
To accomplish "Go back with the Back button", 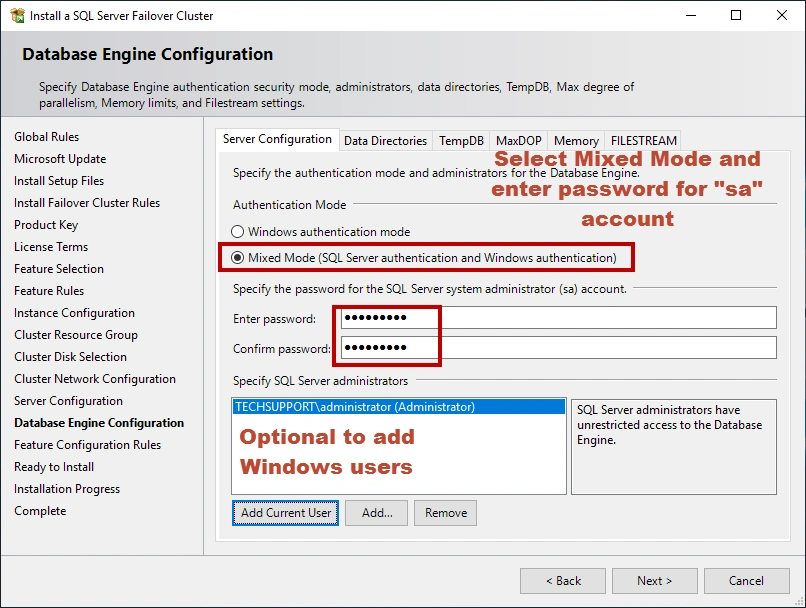I will [x=562, y=581].
